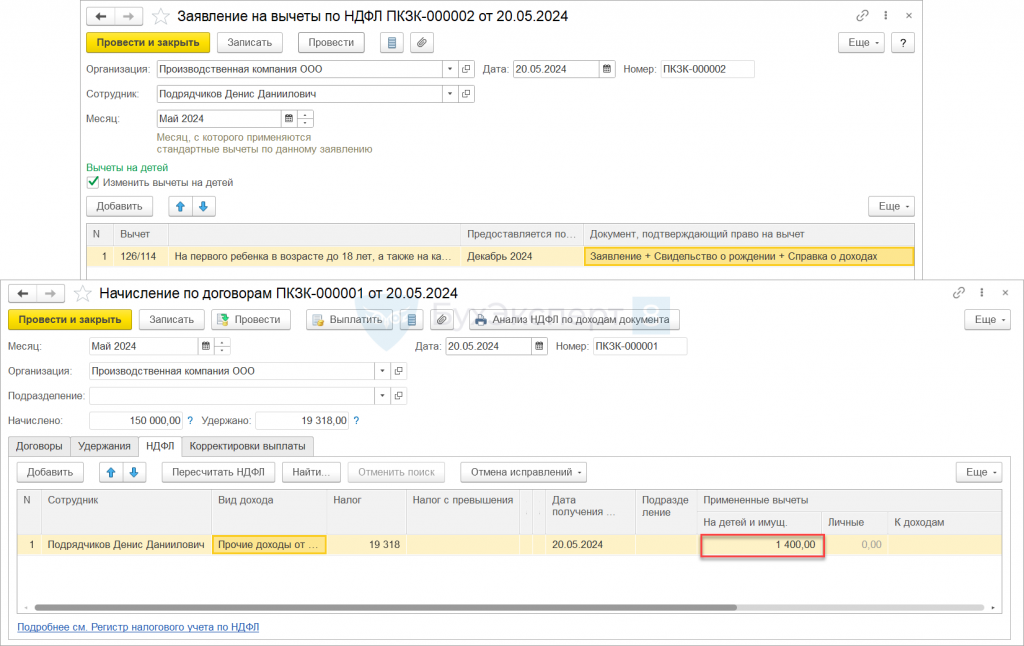Open attached files paperclip in Начисление toolbar
Image resolution: width=1024 pixels, height=646 pixels.
pos(441,320)
